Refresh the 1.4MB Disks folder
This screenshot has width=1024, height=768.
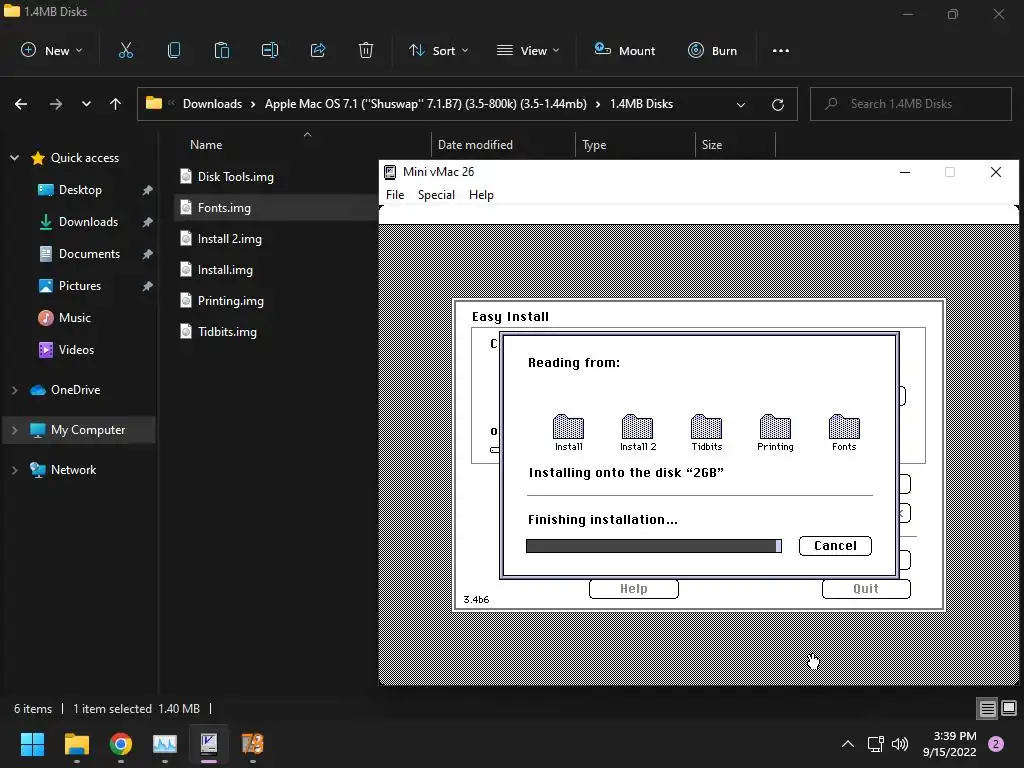click(x=777, y=104)
